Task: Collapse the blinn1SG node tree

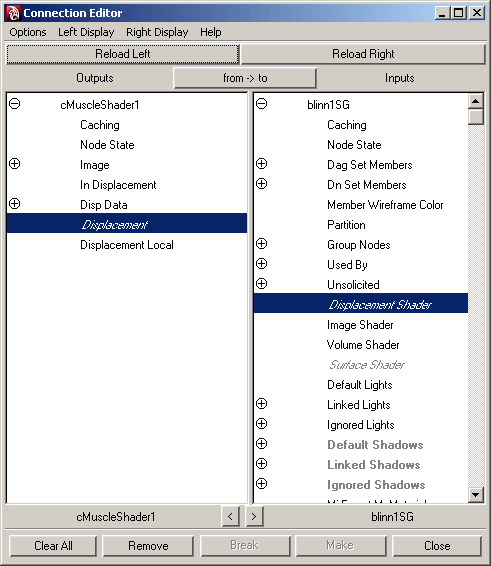Action: (x=262, y=104)
